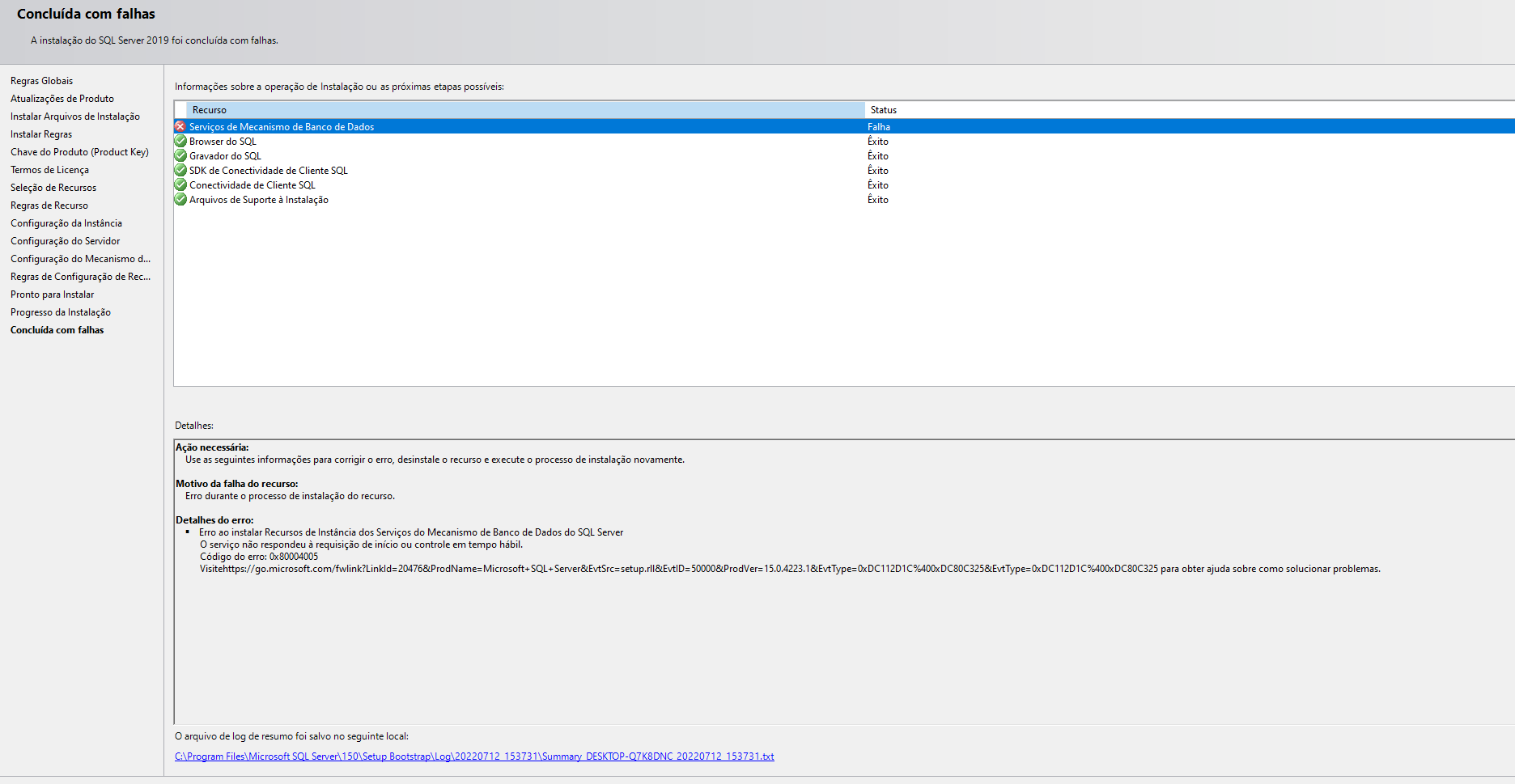Click the Recurso column header

point(525,110)
